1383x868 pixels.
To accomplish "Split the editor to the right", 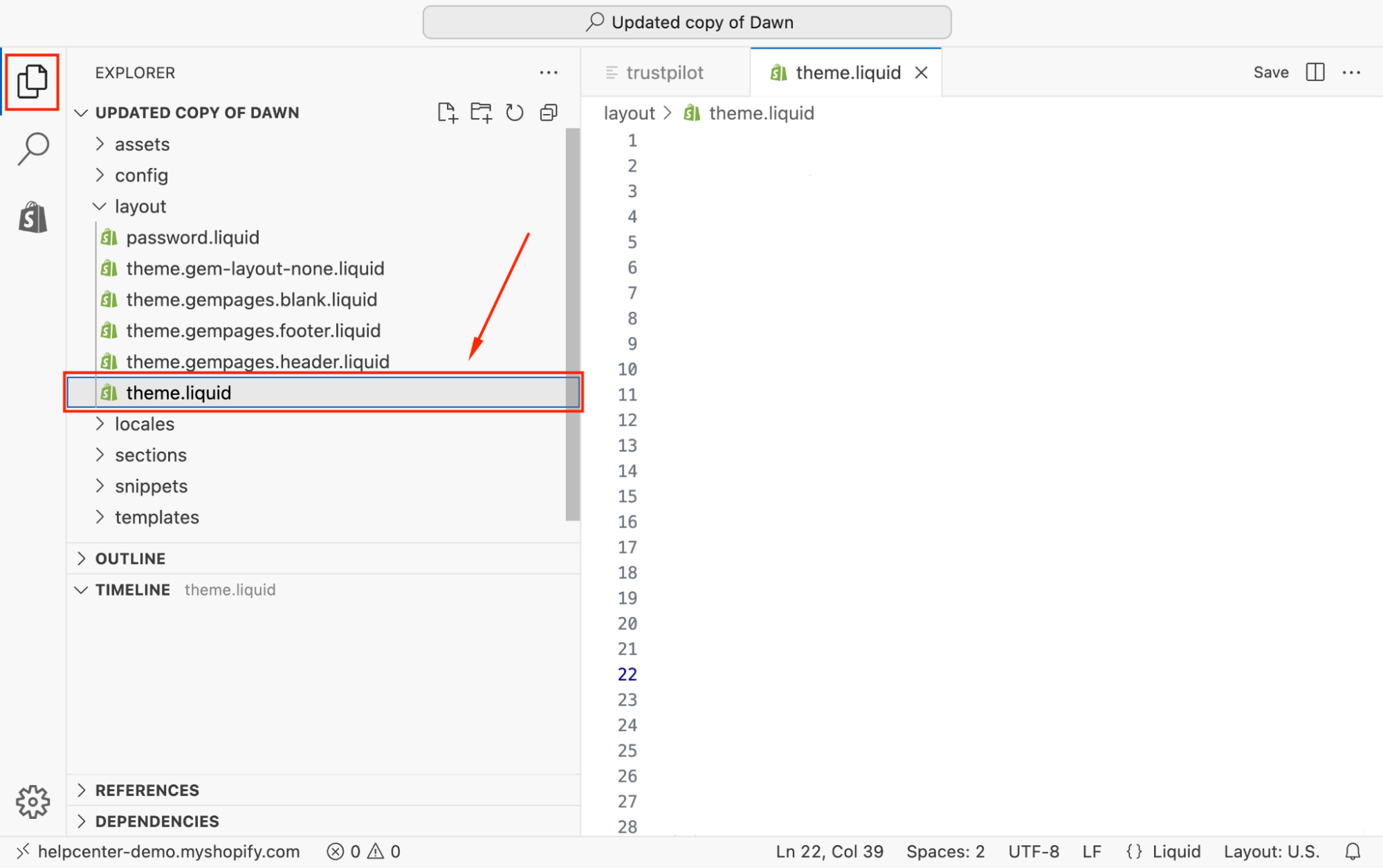I will coord(1315,73).
